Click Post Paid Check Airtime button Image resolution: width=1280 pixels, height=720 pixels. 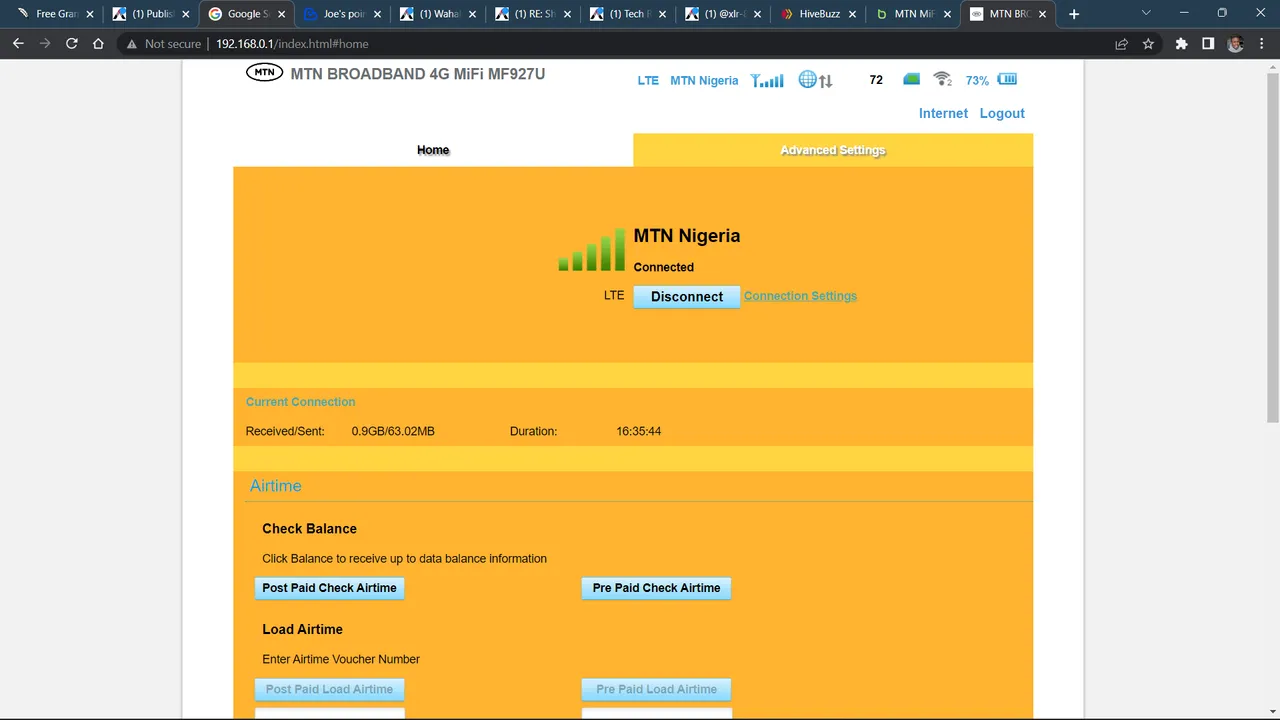(x=330, y=588)
